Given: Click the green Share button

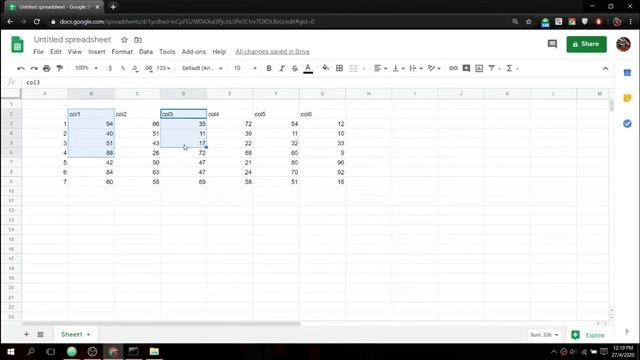Looking at the screenshot, I should [586, 44].
